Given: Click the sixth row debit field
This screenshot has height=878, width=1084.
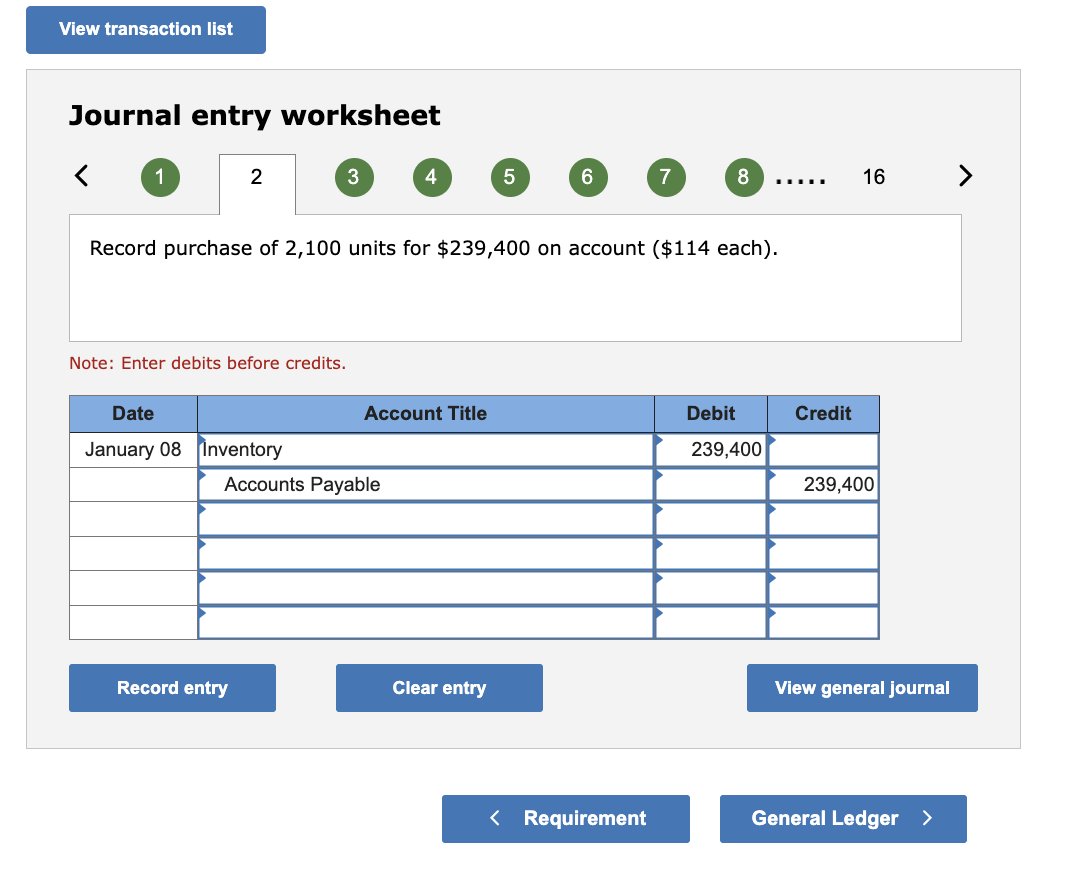Looking at the screenshot, I should coord(711,623).
